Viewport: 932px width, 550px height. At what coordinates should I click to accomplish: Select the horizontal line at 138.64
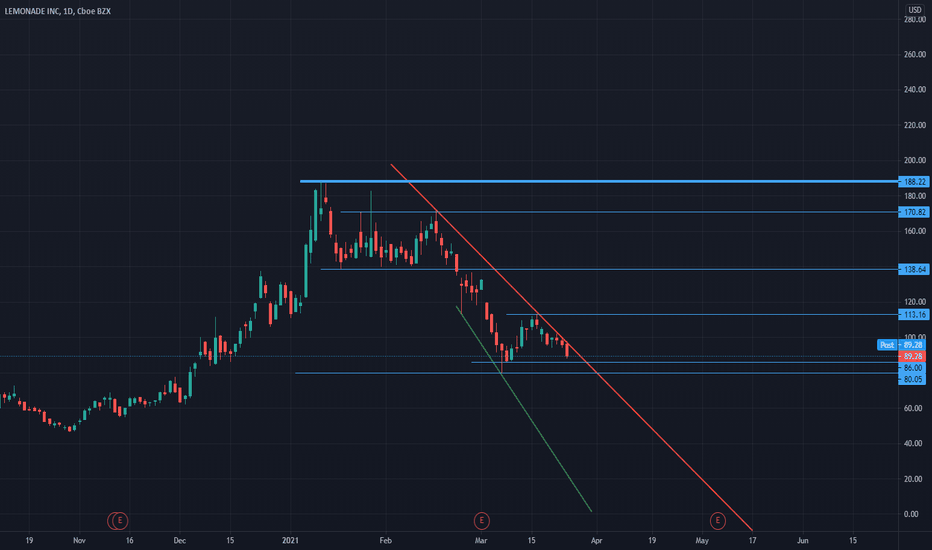pyautogui.click(x=609, y=269)
